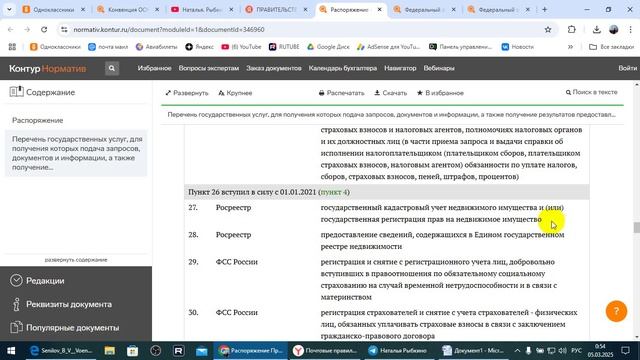Click Скачать to download document
This screenshot has height=360, width=640.
391,93
